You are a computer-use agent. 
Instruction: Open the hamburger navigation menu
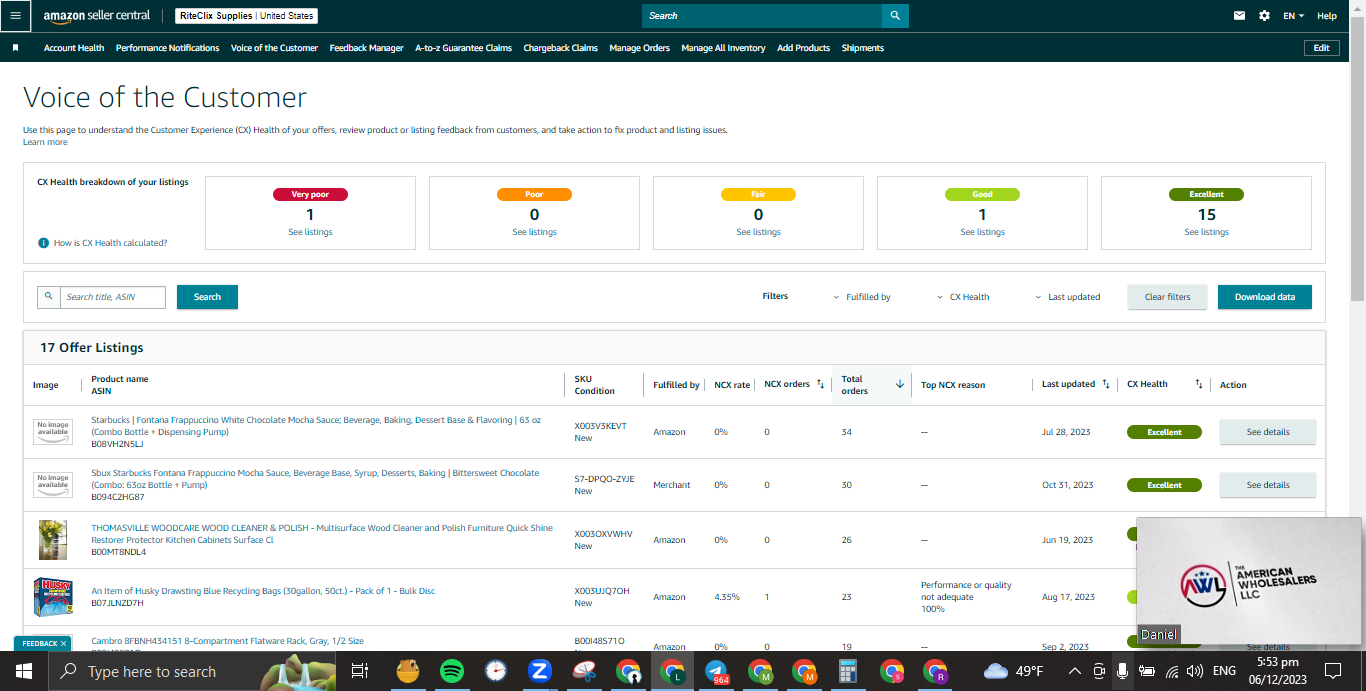[x=15, y=16]
